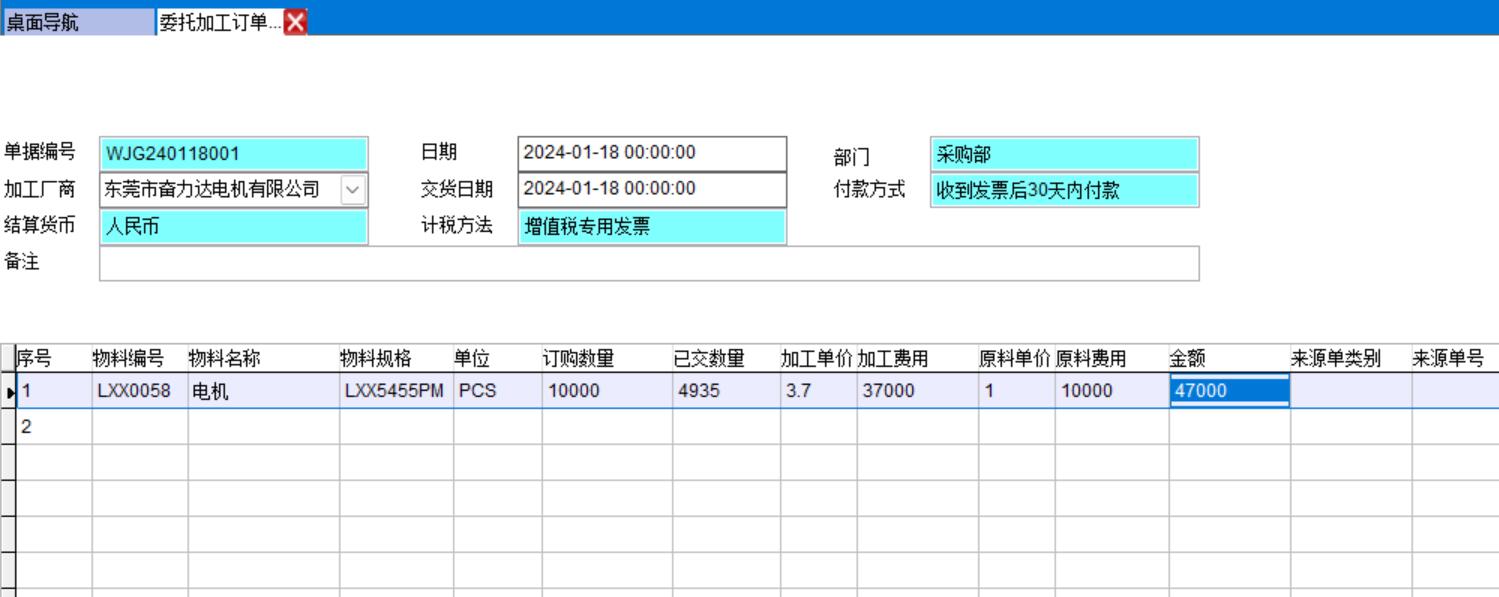
Task: Click the 计税方法 field 增值税专用发票
Action: pos(652,227)
